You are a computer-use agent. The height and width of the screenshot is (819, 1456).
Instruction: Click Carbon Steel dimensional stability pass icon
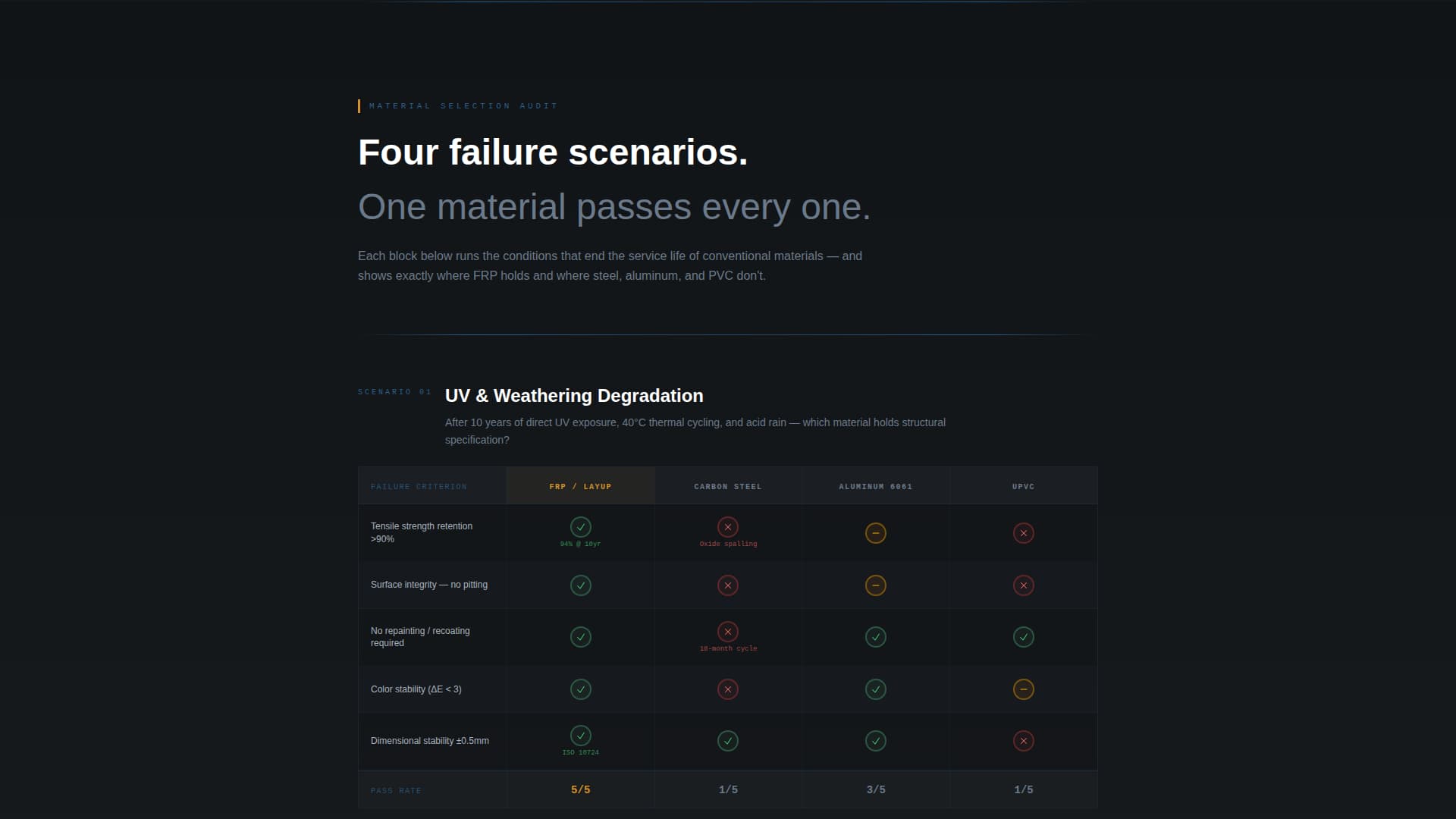[728, 741]
